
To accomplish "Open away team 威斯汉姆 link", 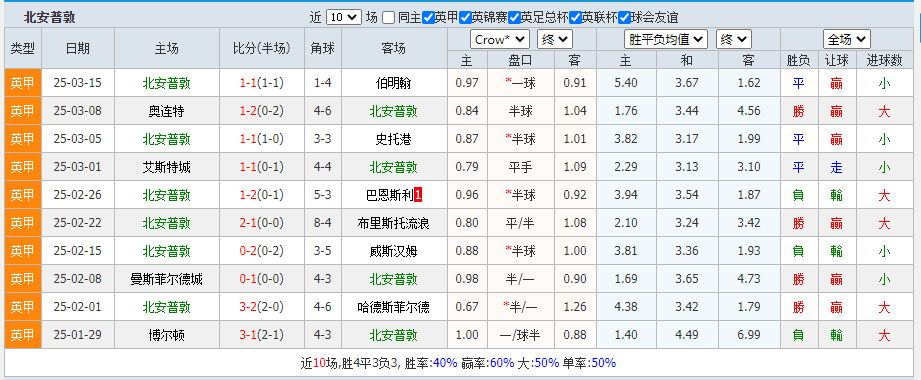I will (394, 251).
